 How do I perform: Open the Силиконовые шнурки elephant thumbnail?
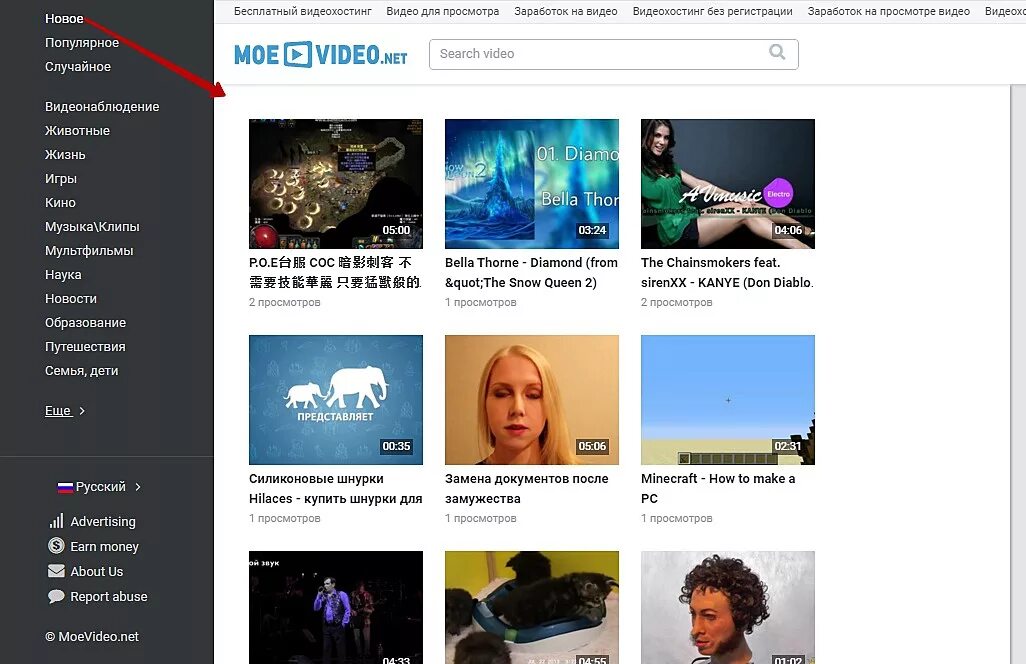point(336,400)
